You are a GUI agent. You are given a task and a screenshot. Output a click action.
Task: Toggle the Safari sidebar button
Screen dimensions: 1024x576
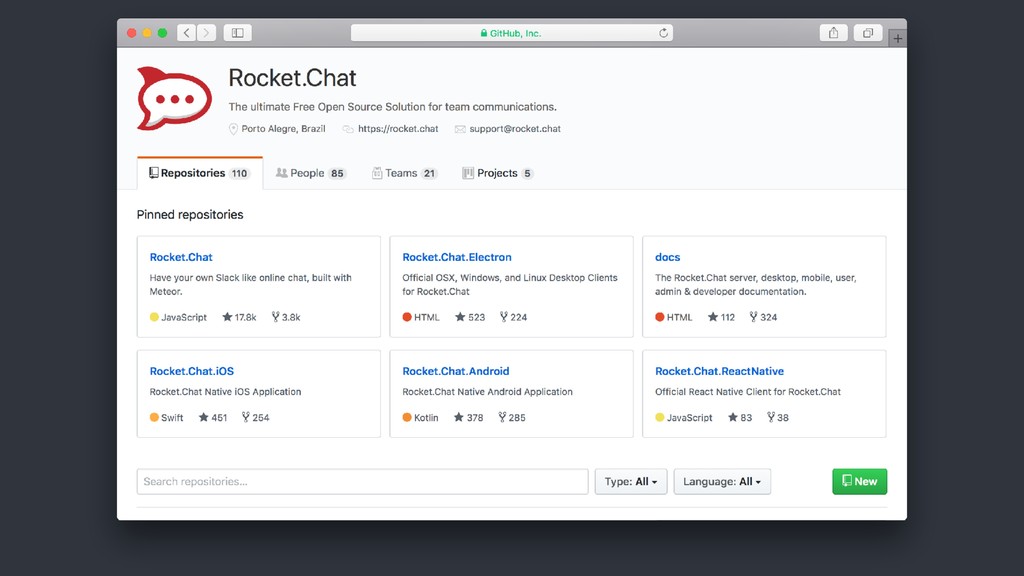pyautogui.click(x=238, y=33)
